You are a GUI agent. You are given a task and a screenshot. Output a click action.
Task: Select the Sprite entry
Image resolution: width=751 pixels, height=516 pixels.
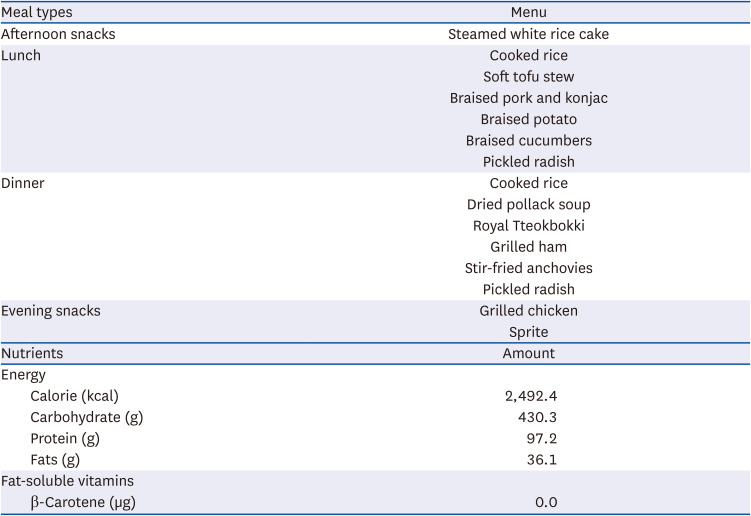(528, 332)
